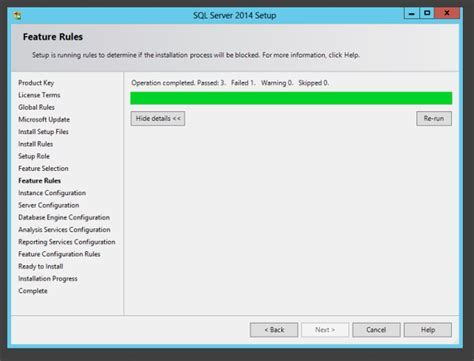The width and height of the screenshot is (474, 361).
Task: Click the disabled Next button
Action: pyautogui.click(x=325, y=330)
